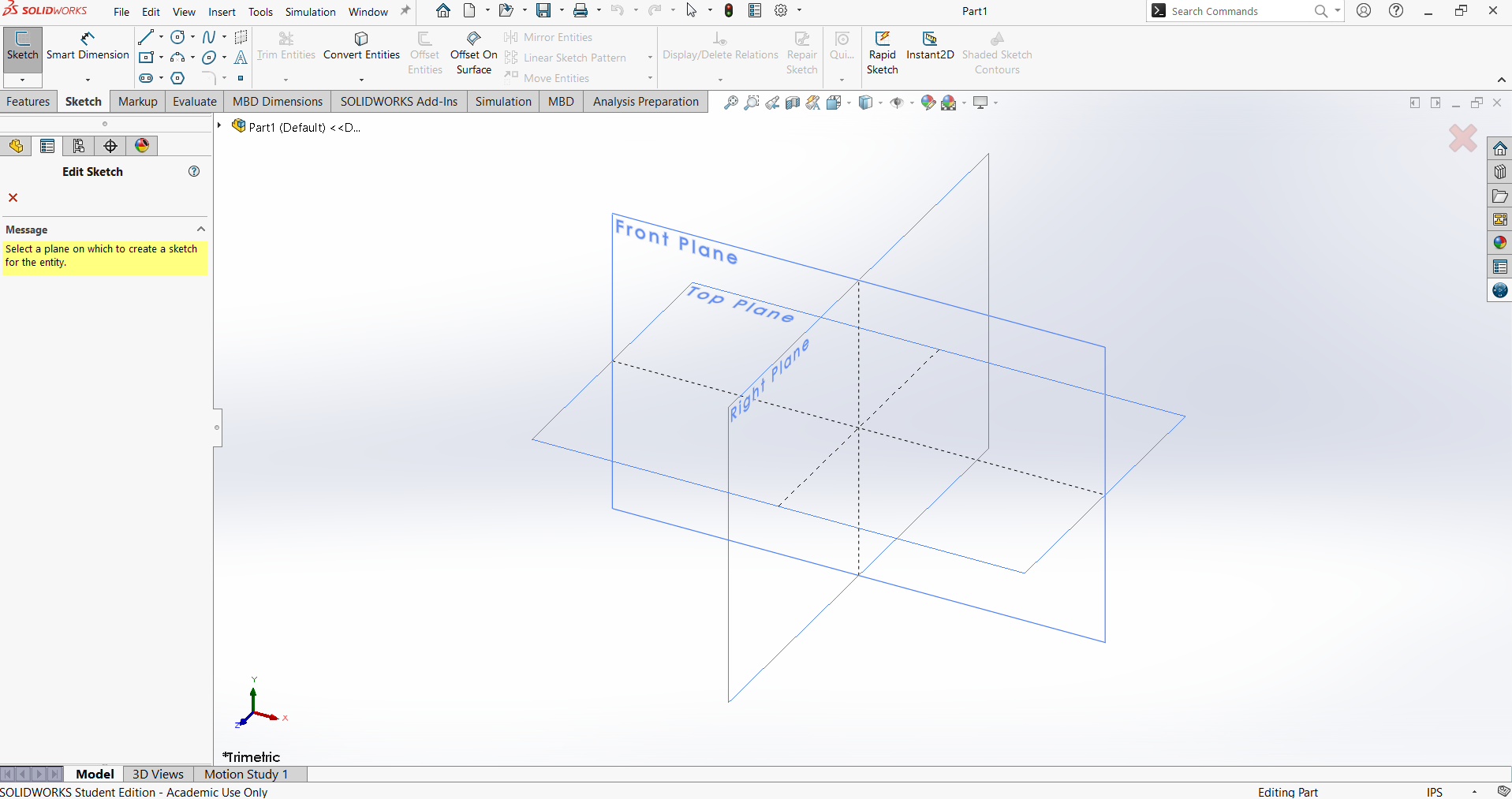
Task: Open the DimXpertManager tab
Action: tap(110, 146)
